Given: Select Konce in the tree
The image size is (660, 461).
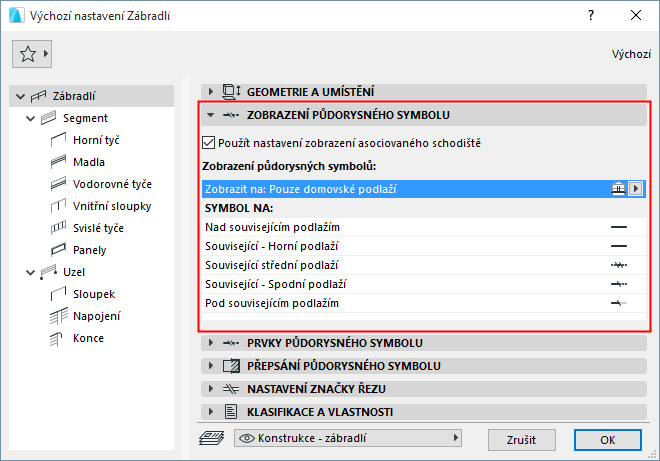Looking at the screenshot, I should [88, 338].
